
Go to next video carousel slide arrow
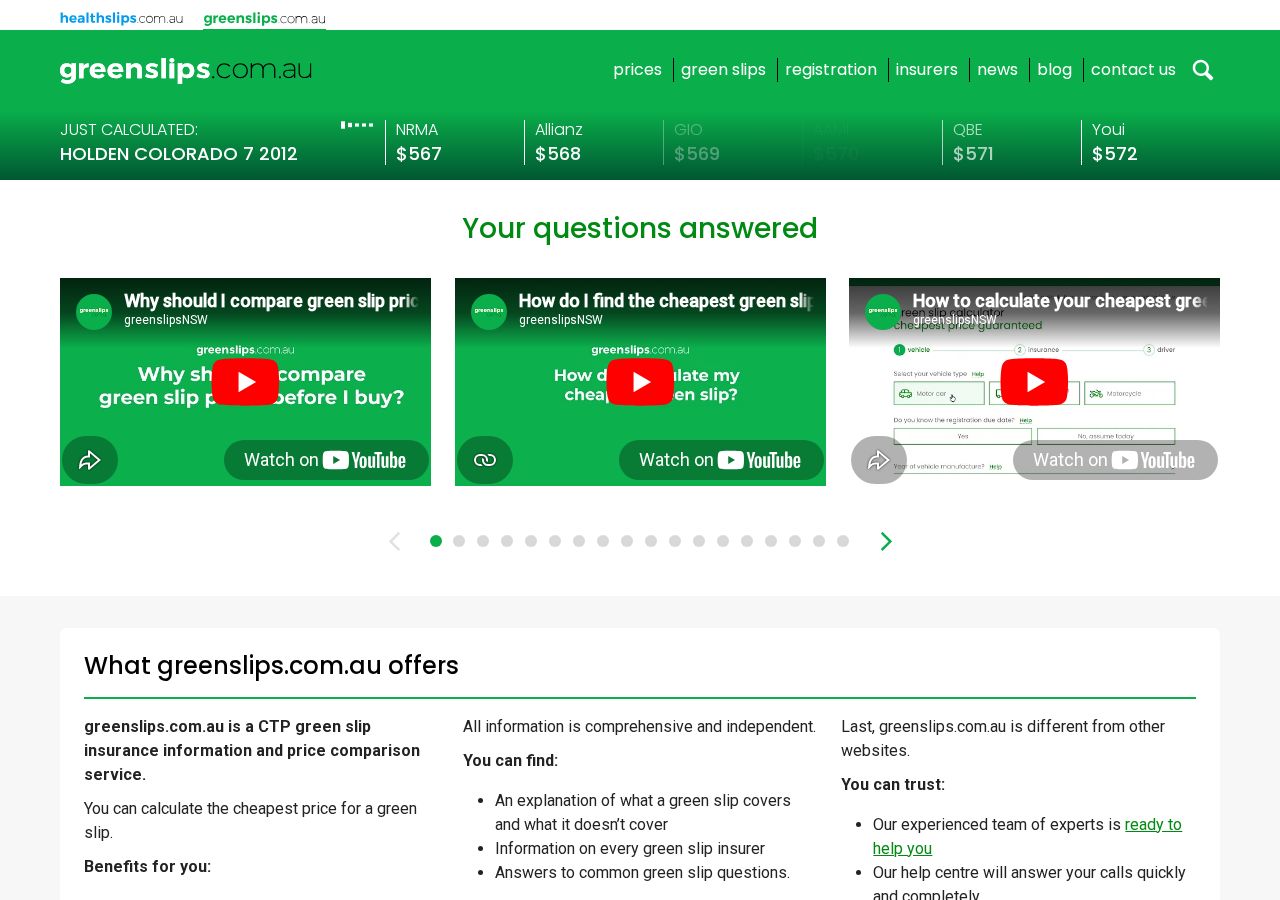(x=886, y=541)
